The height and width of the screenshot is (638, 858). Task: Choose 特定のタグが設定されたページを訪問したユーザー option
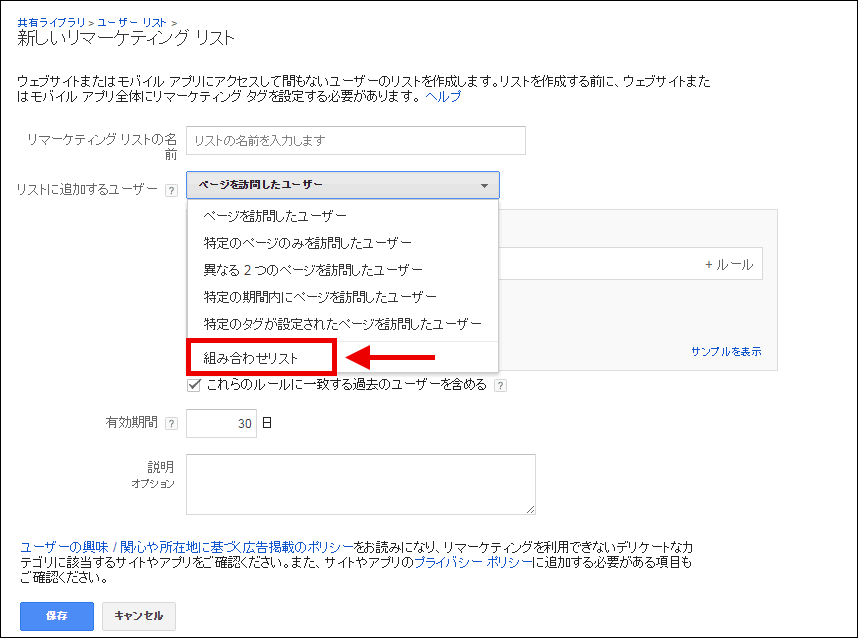tap(342, 324)
